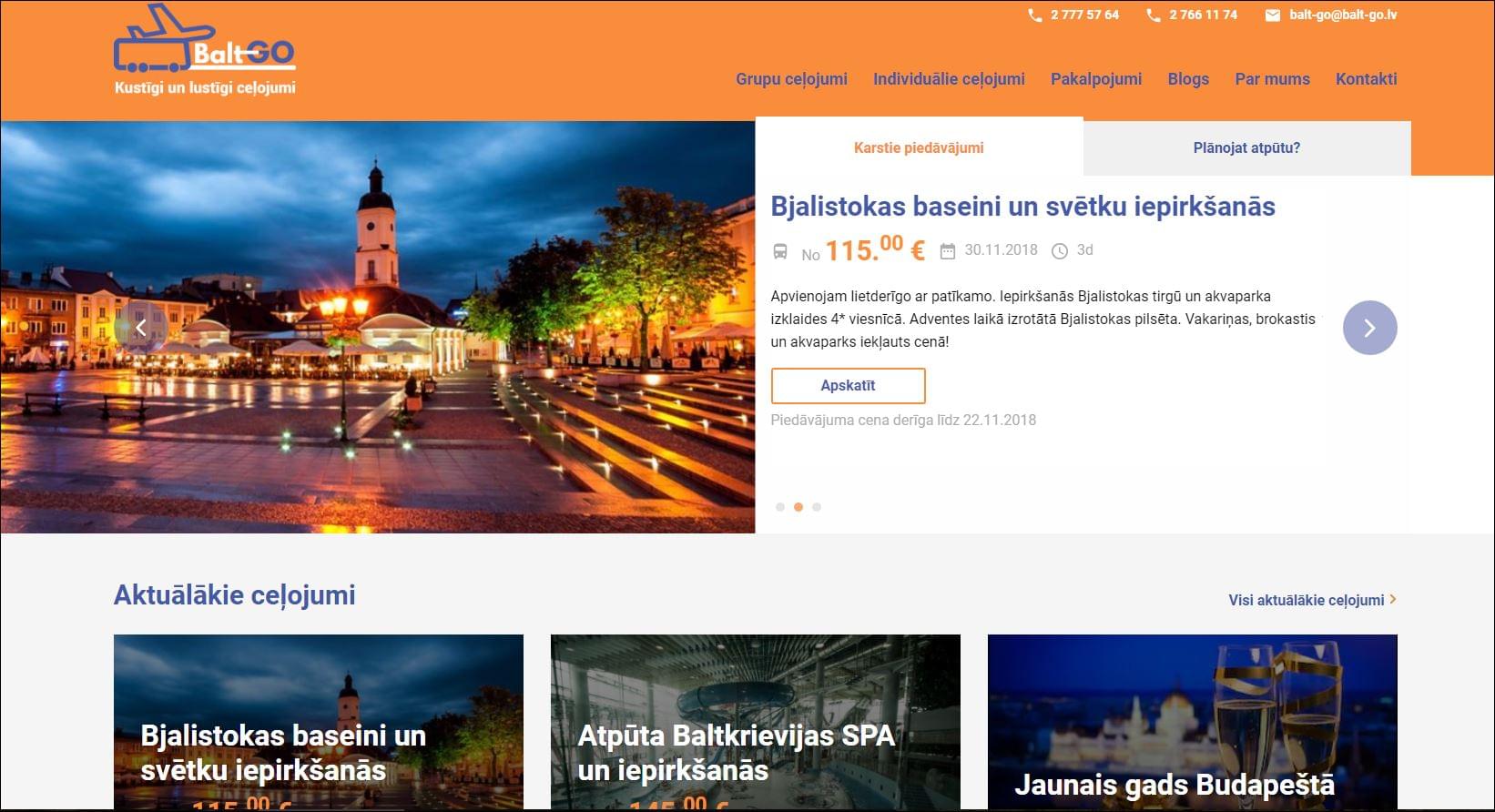Screen dimensions: 1495x812
Task: Switch to the Karstie piedāvājumi tab
Action: [x=919, y=147]
